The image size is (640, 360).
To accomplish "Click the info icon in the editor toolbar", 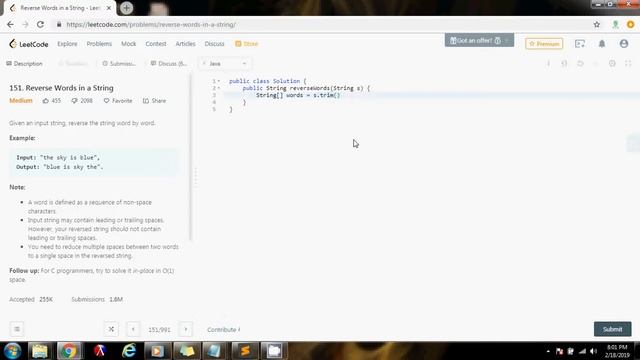I will tap(549, 64).
